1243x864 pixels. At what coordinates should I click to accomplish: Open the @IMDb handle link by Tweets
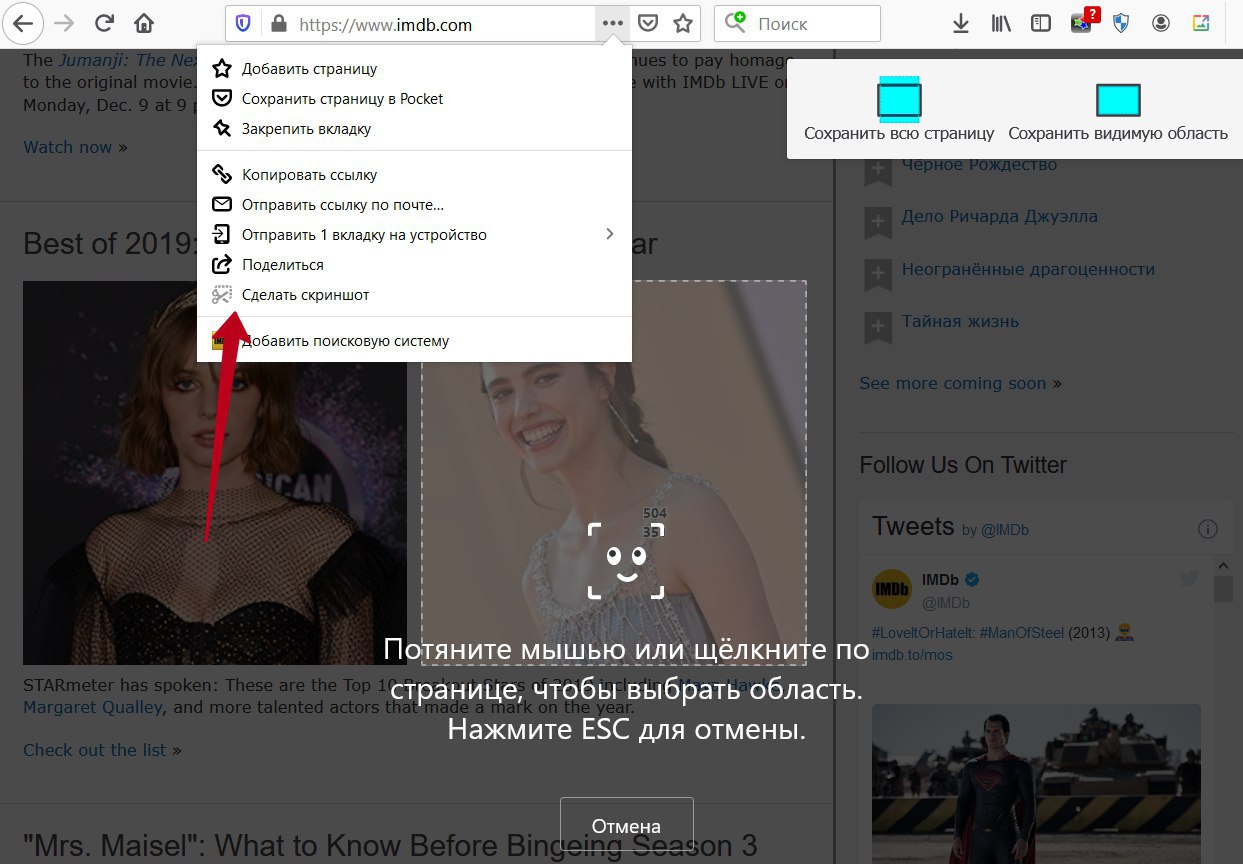pos(1004,530)
